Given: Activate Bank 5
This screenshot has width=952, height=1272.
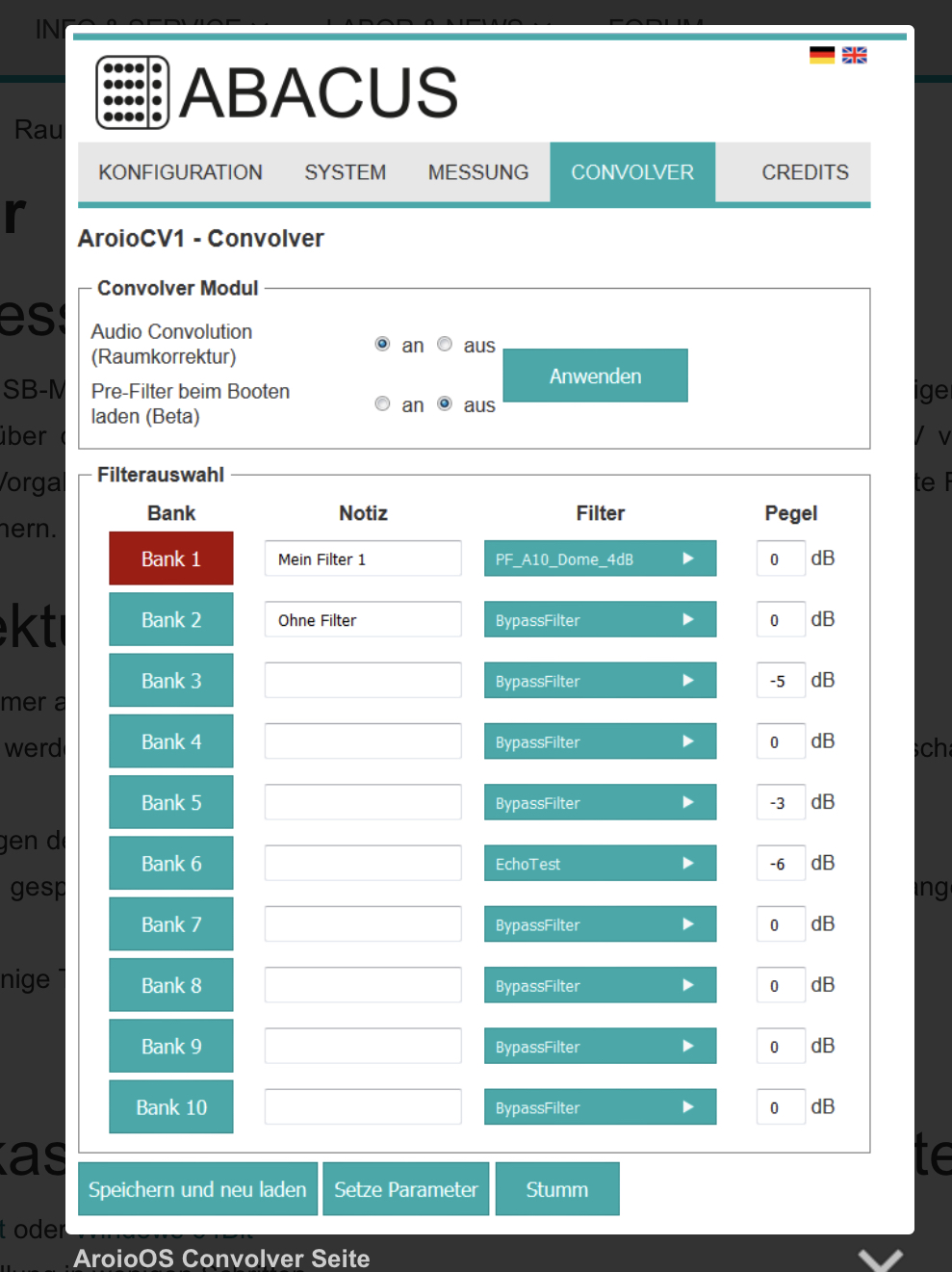Looking at the screenshot, I should point(171,802).
